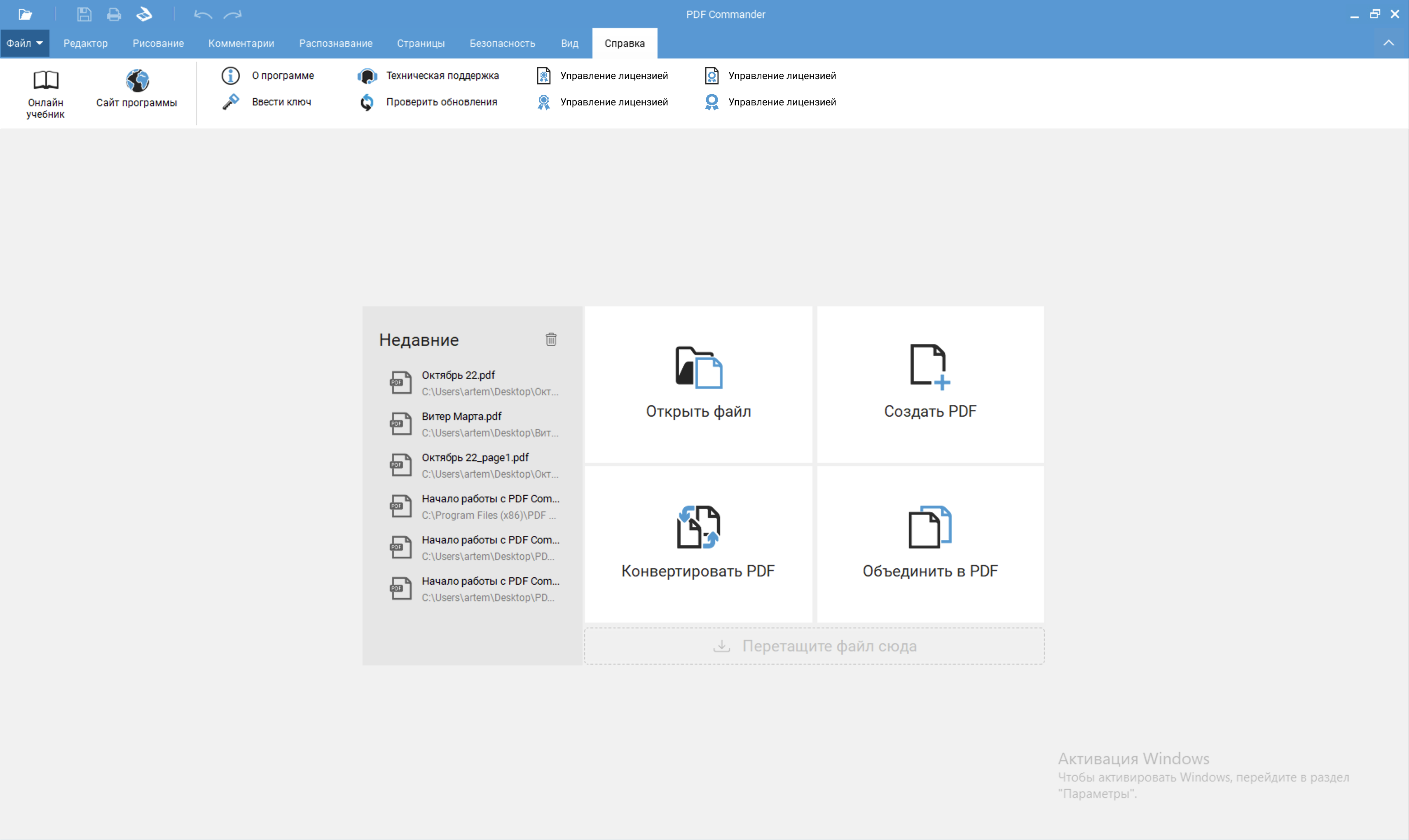Click Техническая поддержка label
This screenshot has height=840, width=1409.
(442, 75)
